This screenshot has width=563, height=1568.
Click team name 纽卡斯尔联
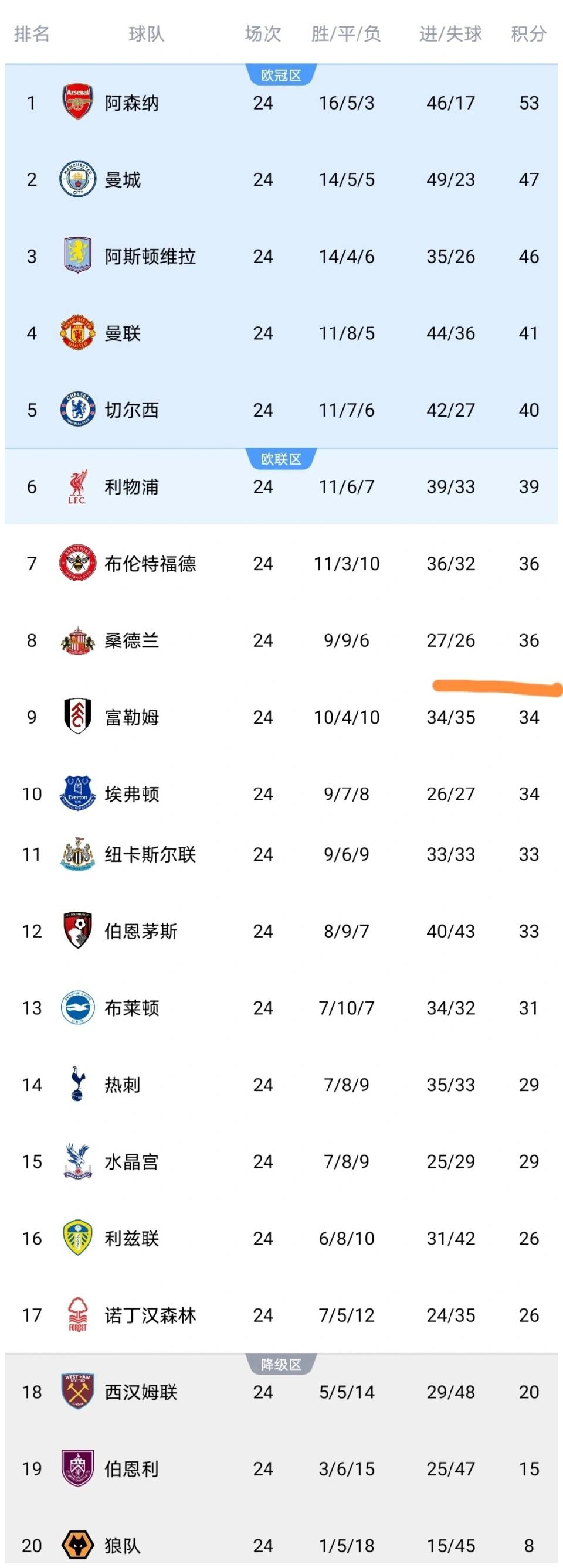[x=150, y=855]
